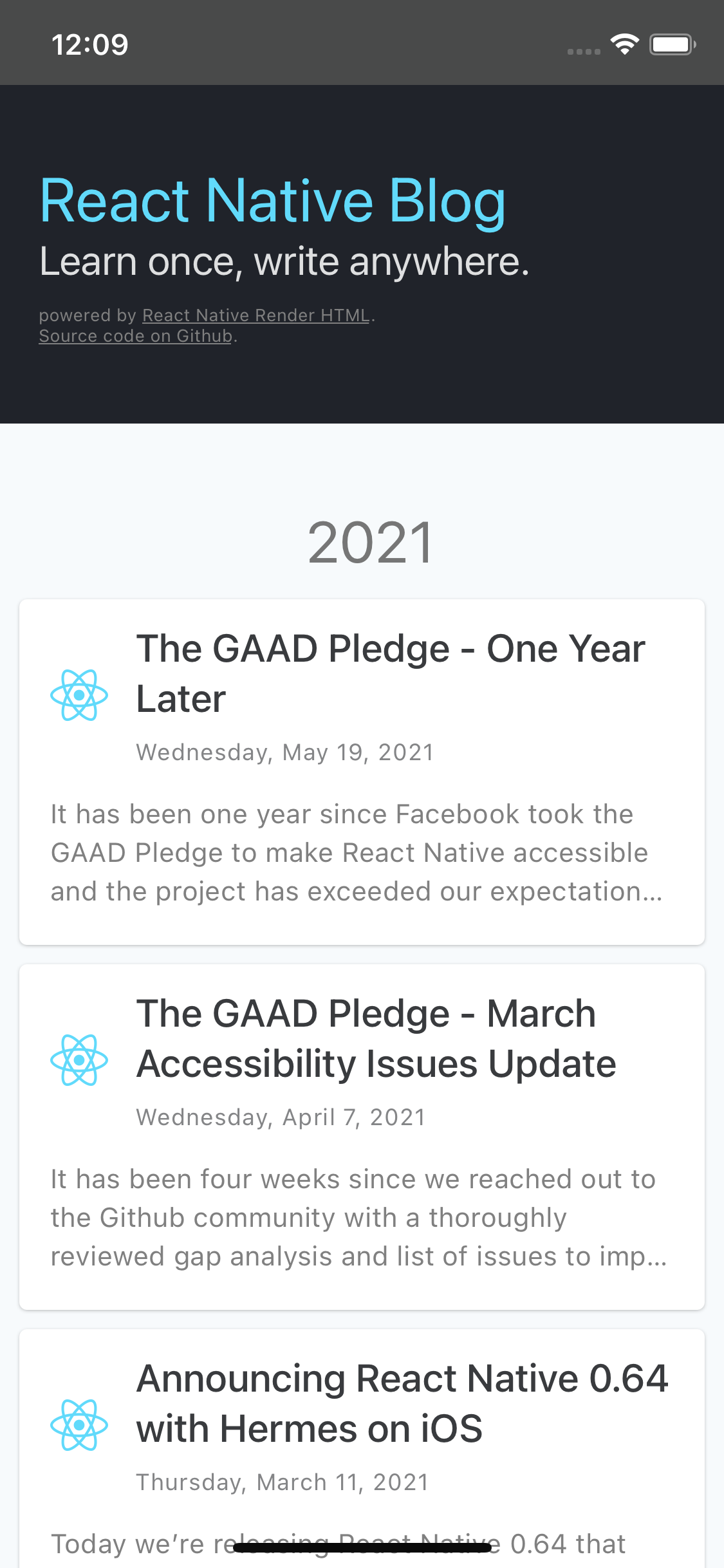
Task: Open the React Native Render HTML link
Action: click(256, 315)
